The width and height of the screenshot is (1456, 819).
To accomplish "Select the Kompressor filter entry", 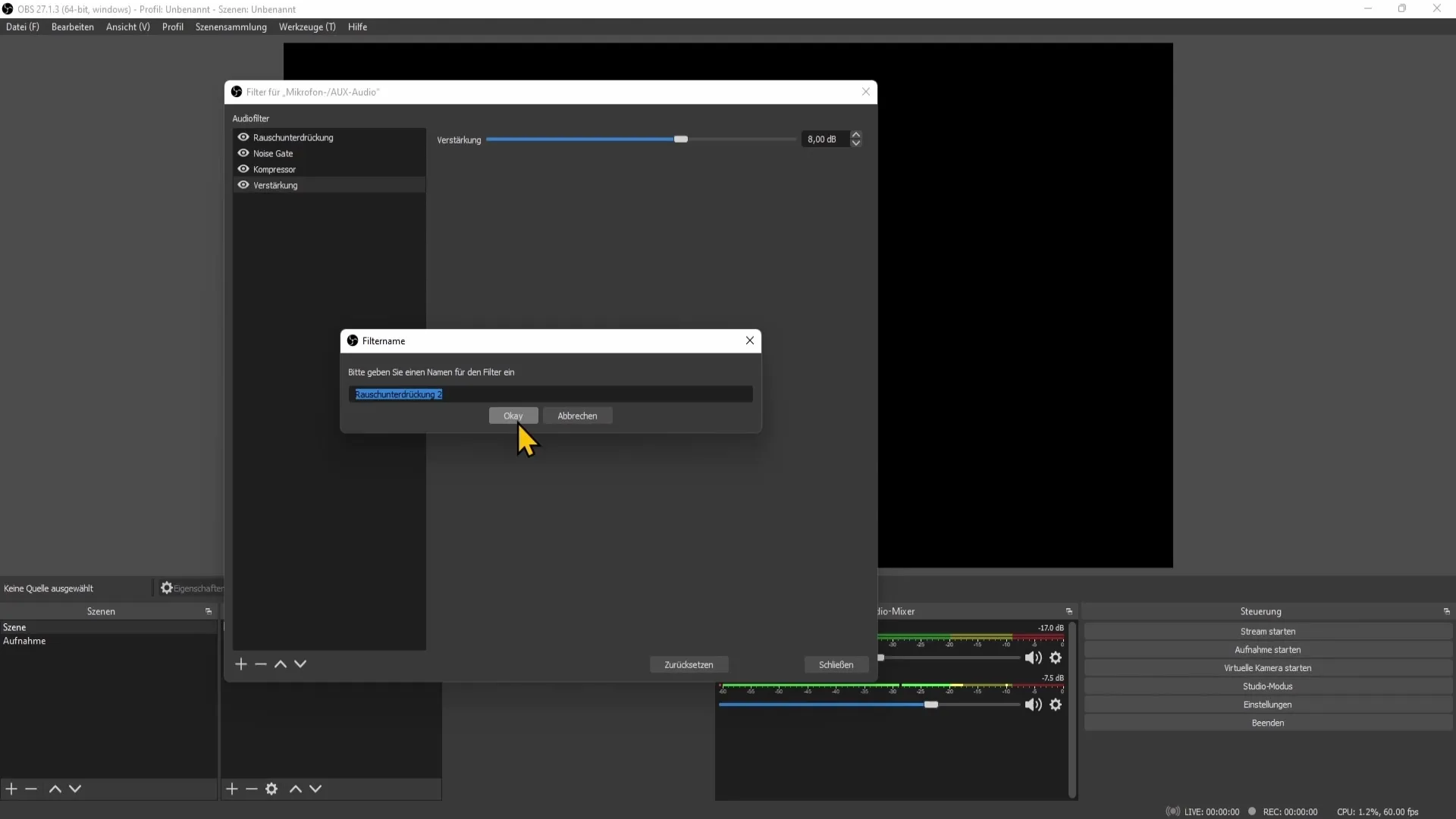I will (x=329, y=169).
